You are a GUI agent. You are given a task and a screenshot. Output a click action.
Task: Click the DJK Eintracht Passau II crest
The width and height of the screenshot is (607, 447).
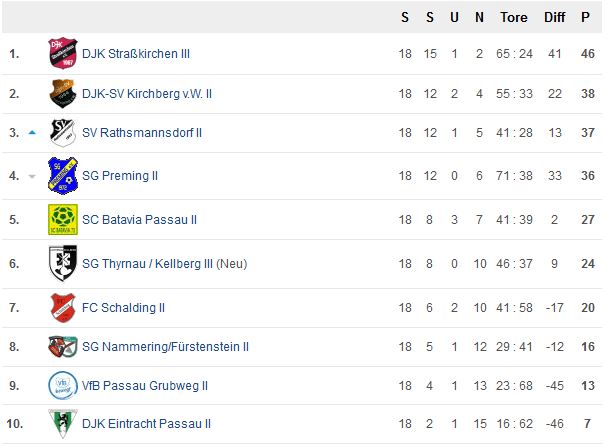(63, 423)
